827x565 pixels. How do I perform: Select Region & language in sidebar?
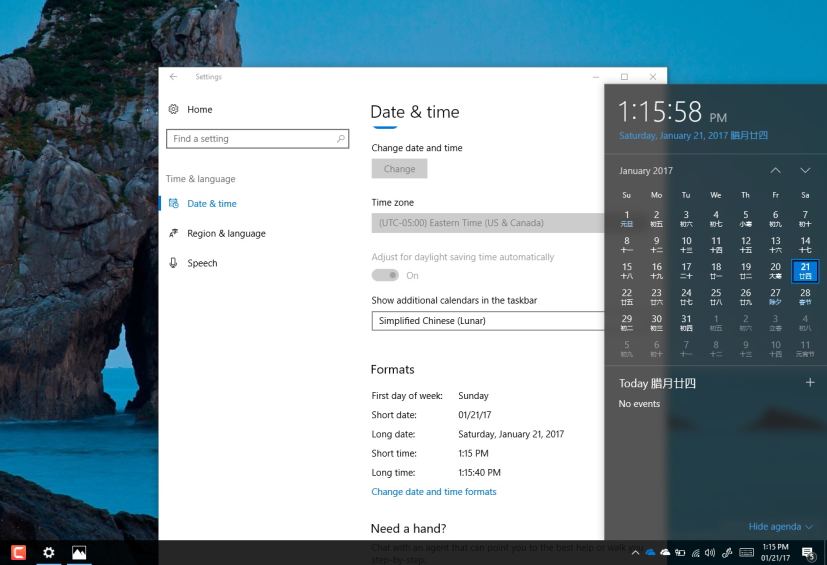click(x=226, y=233)
